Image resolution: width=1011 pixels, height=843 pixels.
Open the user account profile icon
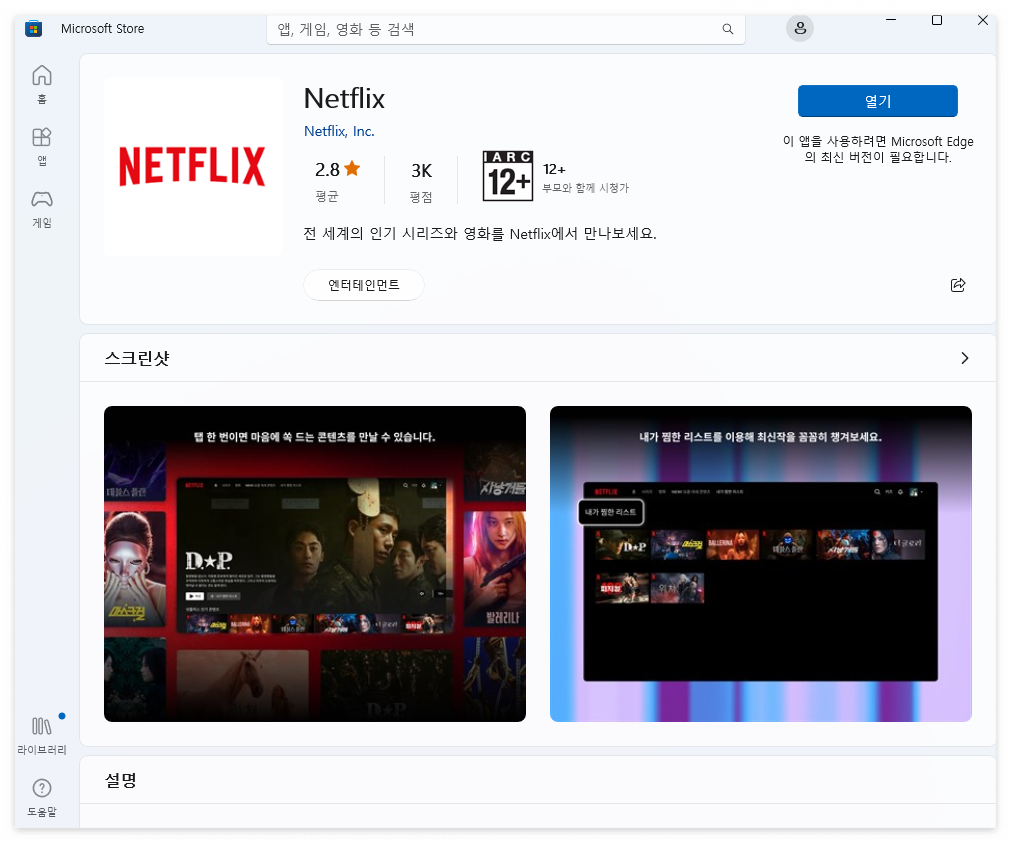tap(799, 28)
